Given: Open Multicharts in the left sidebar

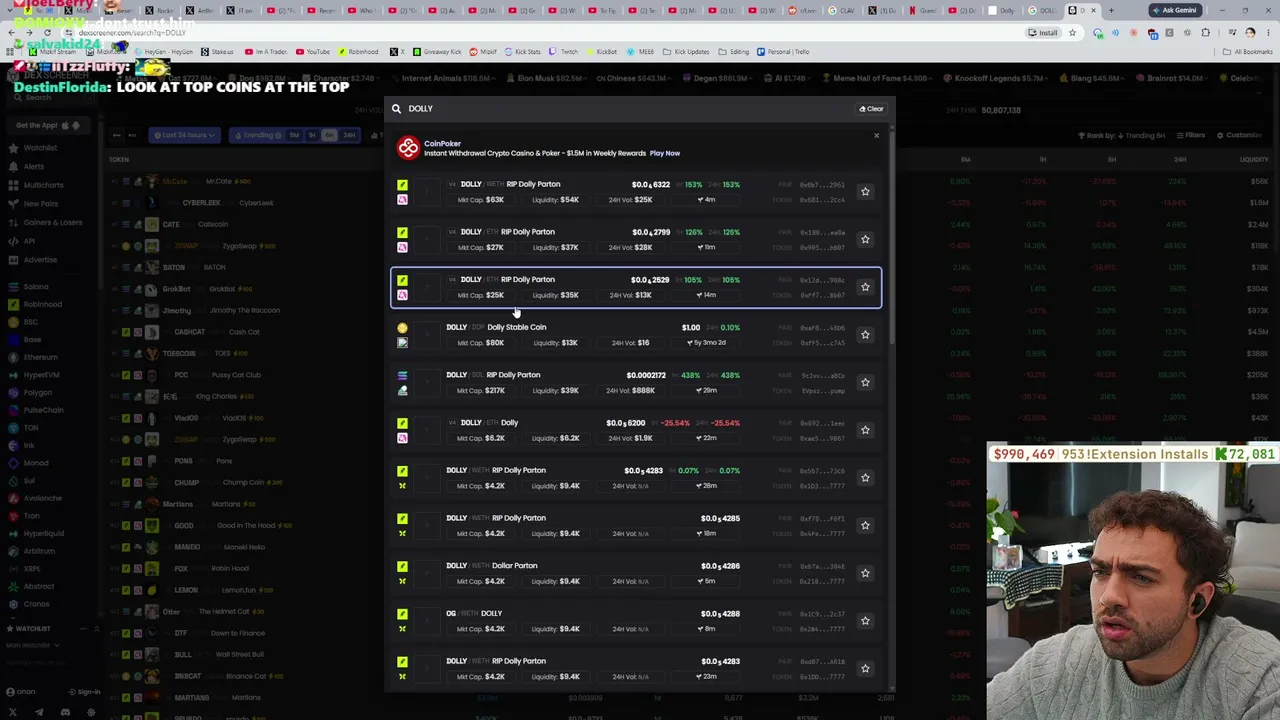Looking at the screenshot, I should point(43,185).
